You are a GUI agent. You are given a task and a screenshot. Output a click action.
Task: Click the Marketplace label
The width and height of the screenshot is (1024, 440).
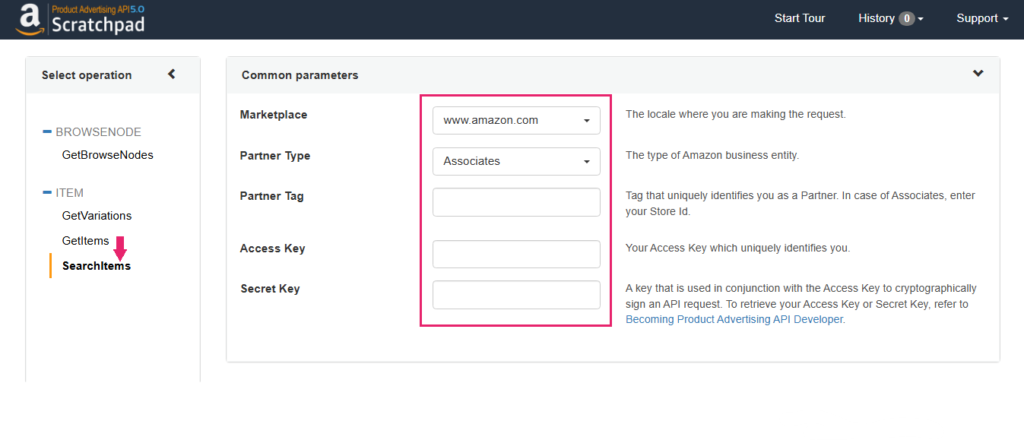click(x=274, y=115)
